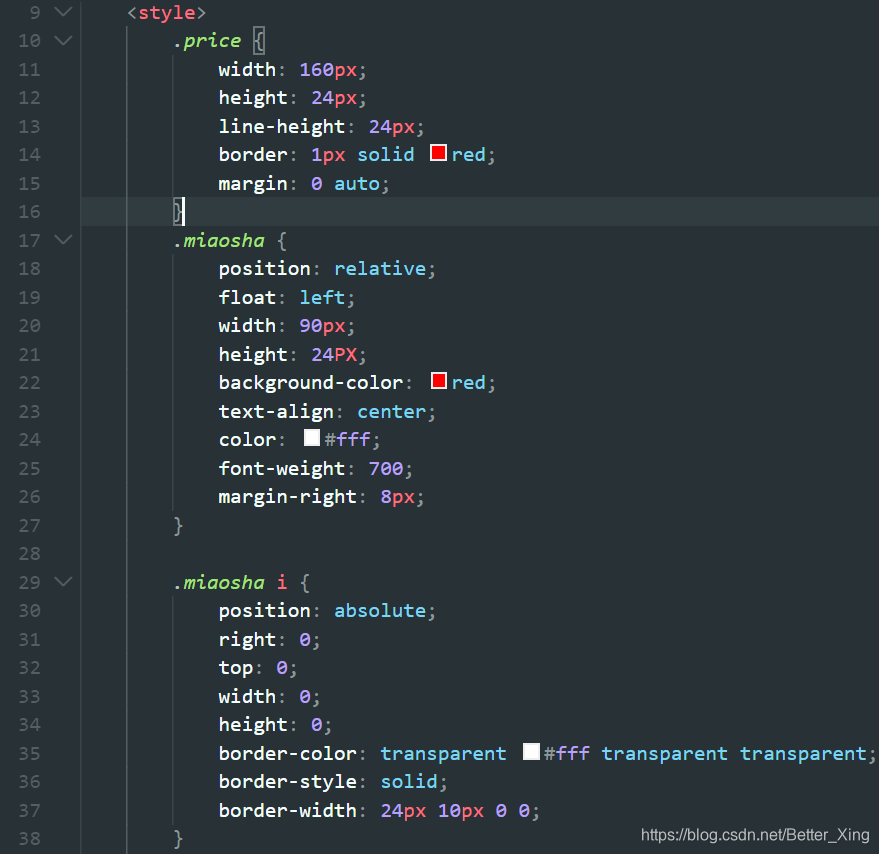Click the relative position value
Screen dimensions: 879x854
tap(380, 269)
